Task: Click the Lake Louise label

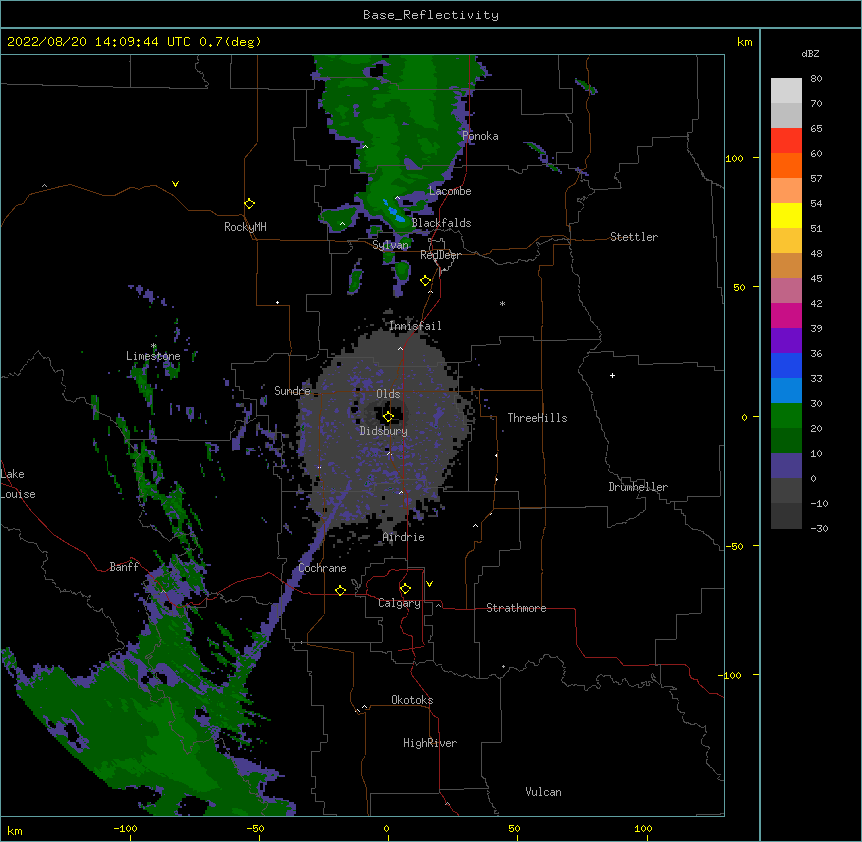Action: coord(18,484)
